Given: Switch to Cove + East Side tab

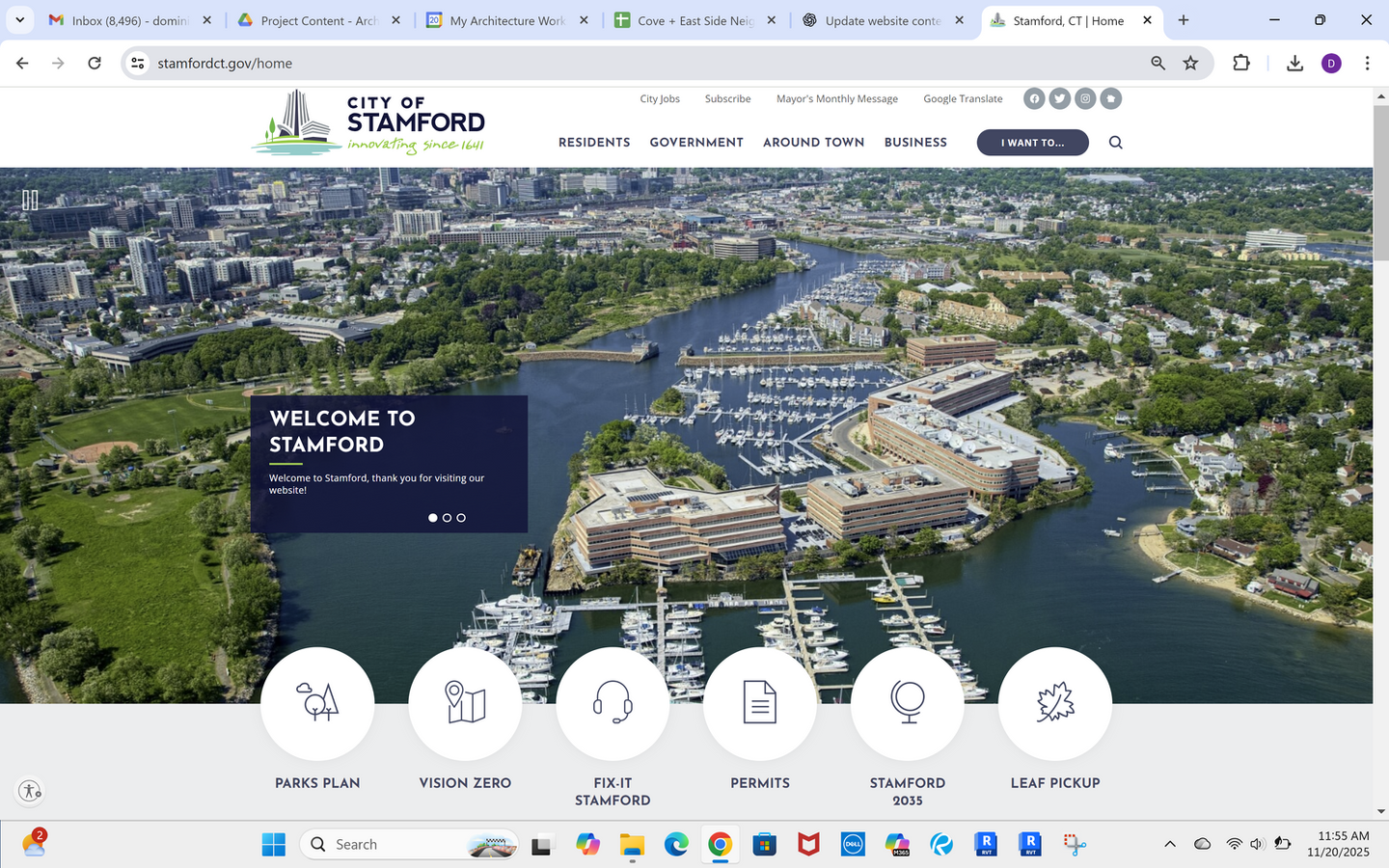Looking at the screenshot, I should click(696, 20).
